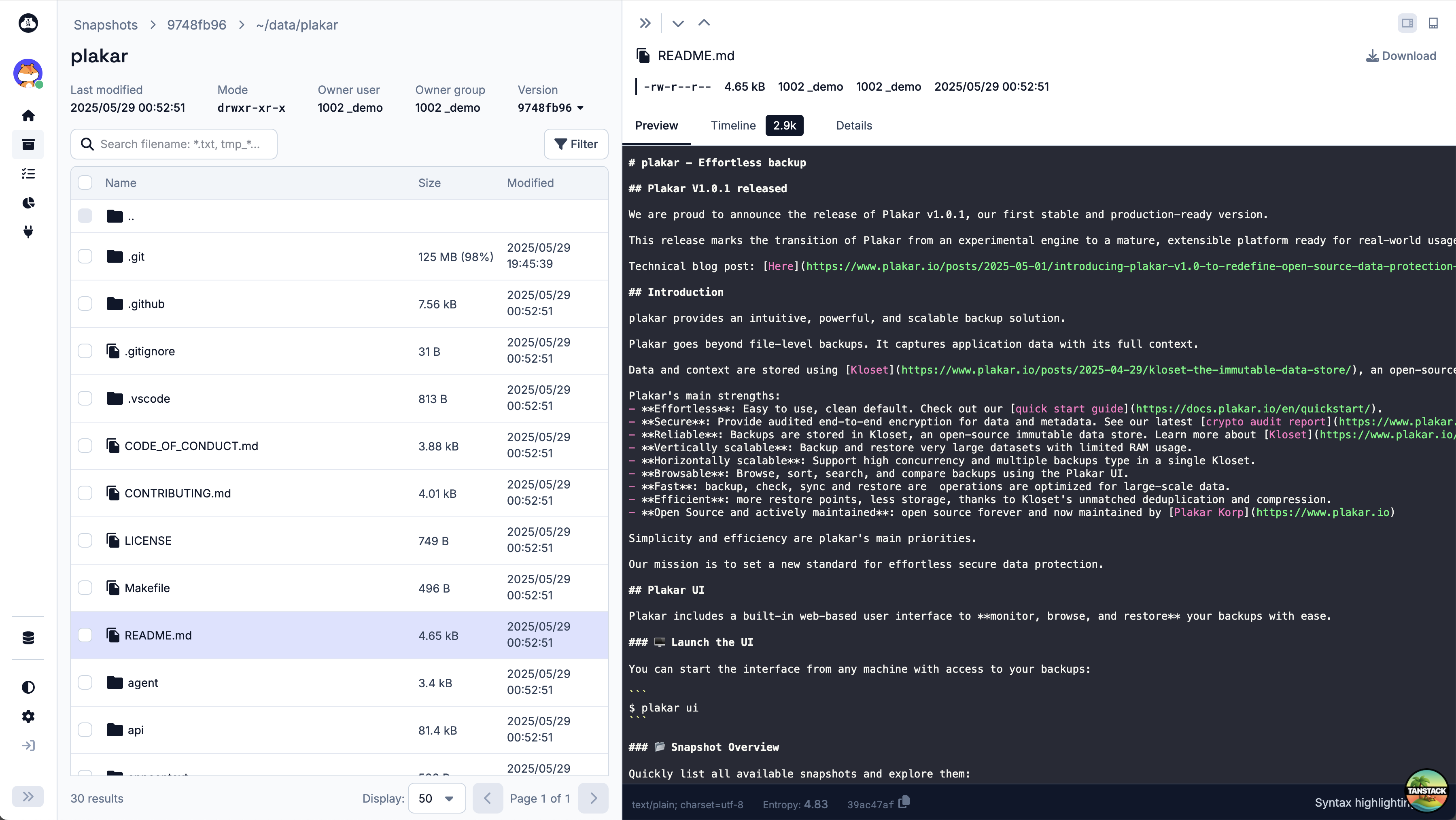Download the README.md file

coord(1401,55)
